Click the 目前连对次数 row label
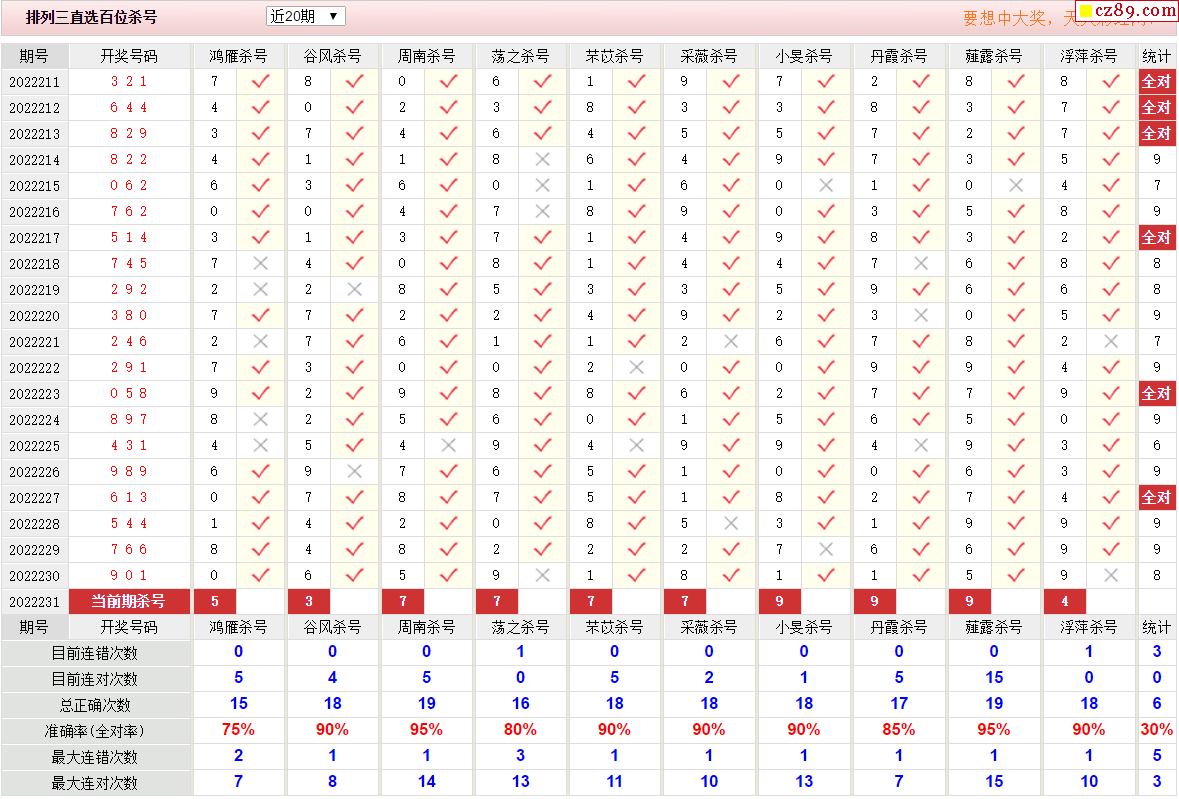Viewport: 1179px width, 799px height. pos(94,679)
